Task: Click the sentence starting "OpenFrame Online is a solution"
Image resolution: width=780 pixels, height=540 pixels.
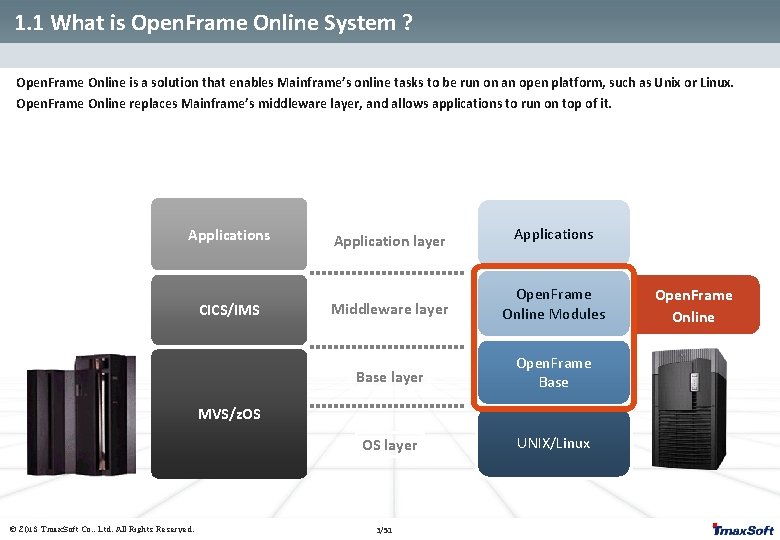Action: pyautogui.click(x=375, y=83)
